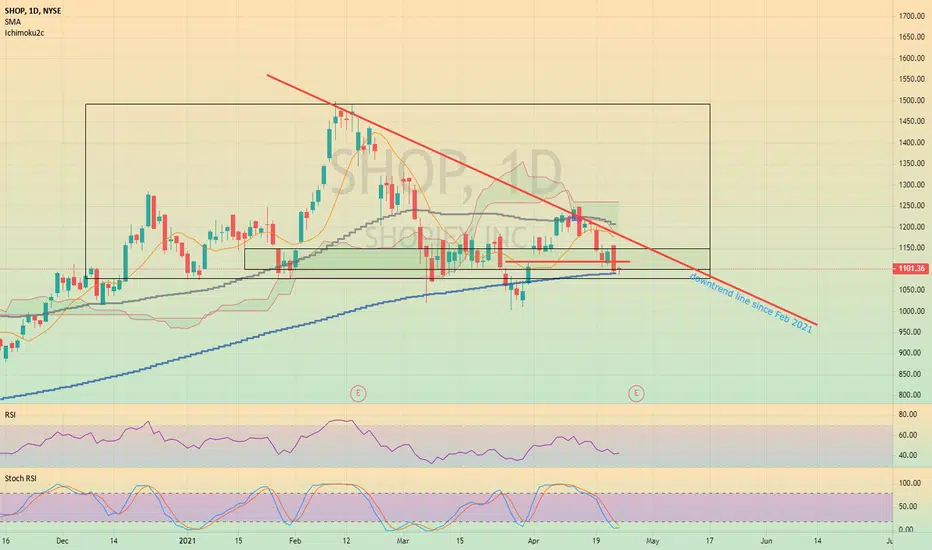
Task: Select the 'downtrend line since Feb 2021' annotation
Action: (x=750, y=303)
